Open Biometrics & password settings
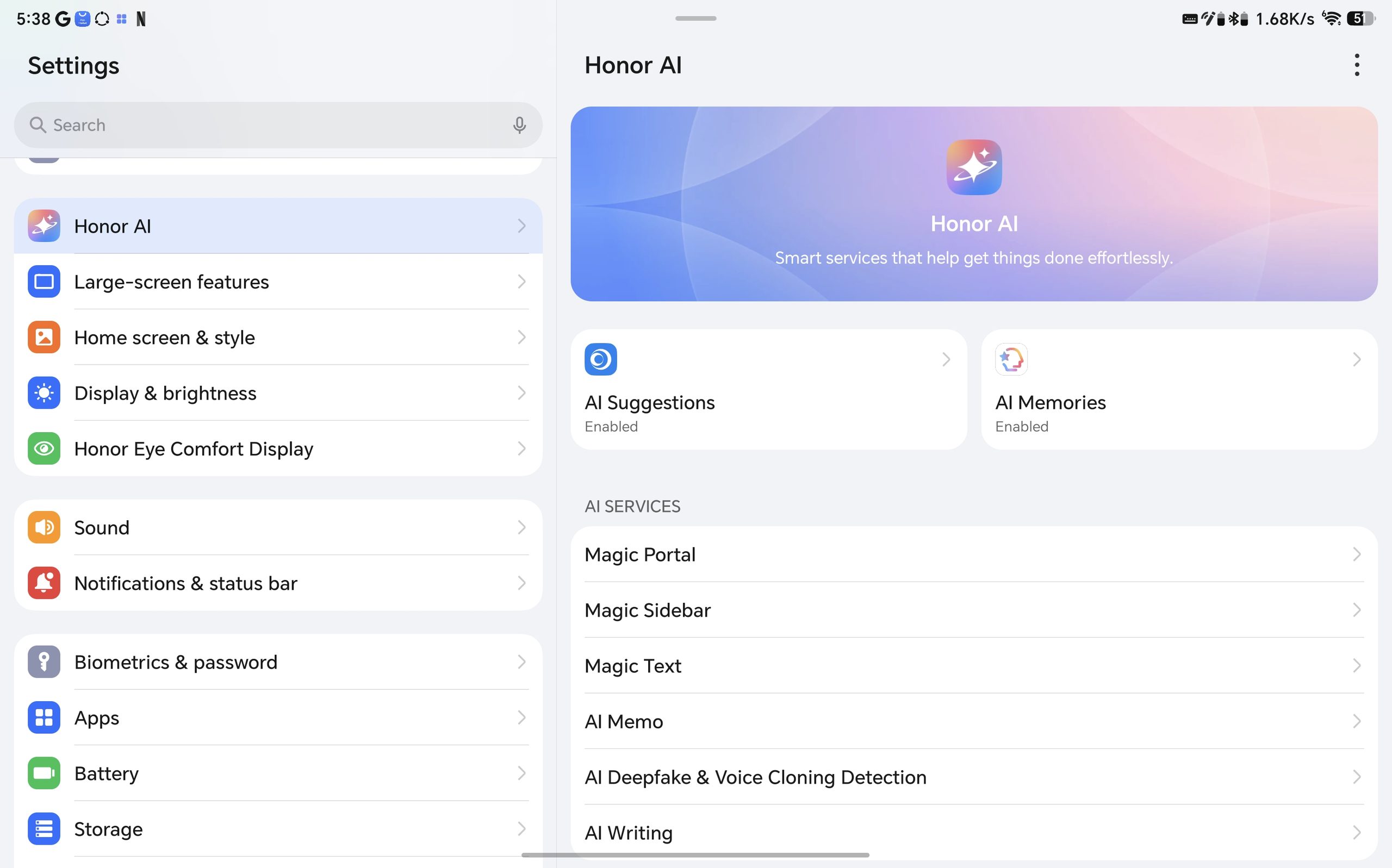Image resolution: width=1392 pixels, height=868 pixels. pyautogui.click(x=278, y=662)
